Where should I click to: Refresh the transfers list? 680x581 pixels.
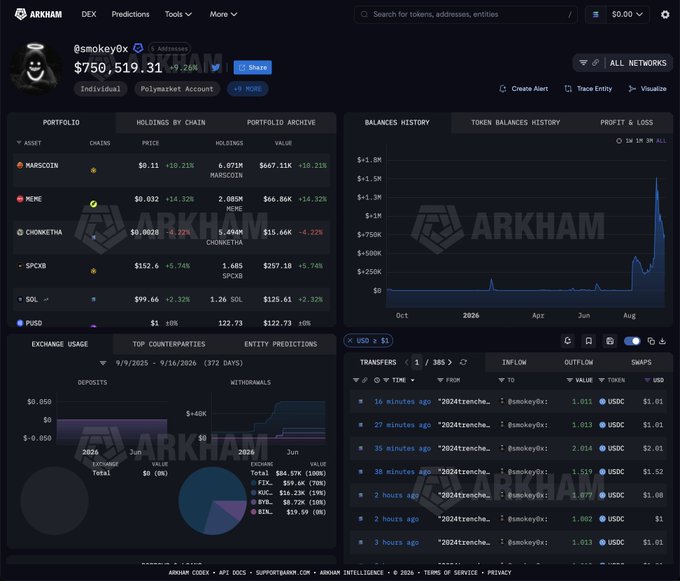tap(463, 362)
